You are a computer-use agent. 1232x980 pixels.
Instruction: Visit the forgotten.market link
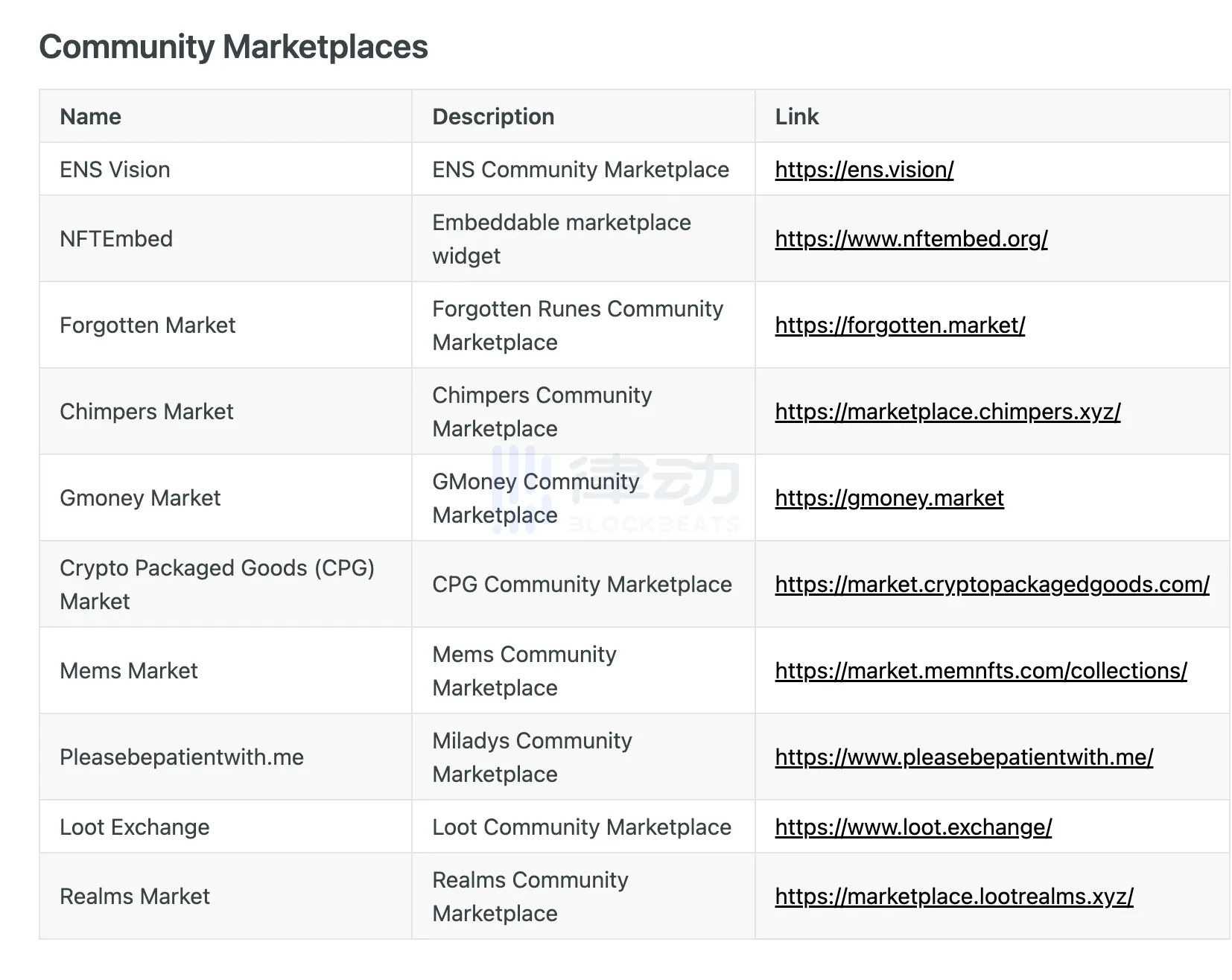(x=899, y=325)
